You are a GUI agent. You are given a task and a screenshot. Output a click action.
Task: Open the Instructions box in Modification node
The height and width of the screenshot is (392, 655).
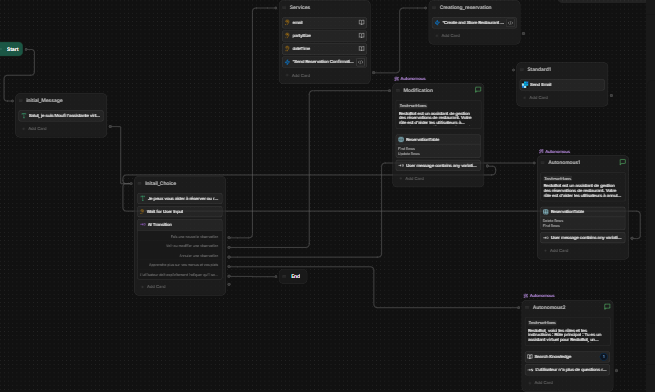pos(438,115)
